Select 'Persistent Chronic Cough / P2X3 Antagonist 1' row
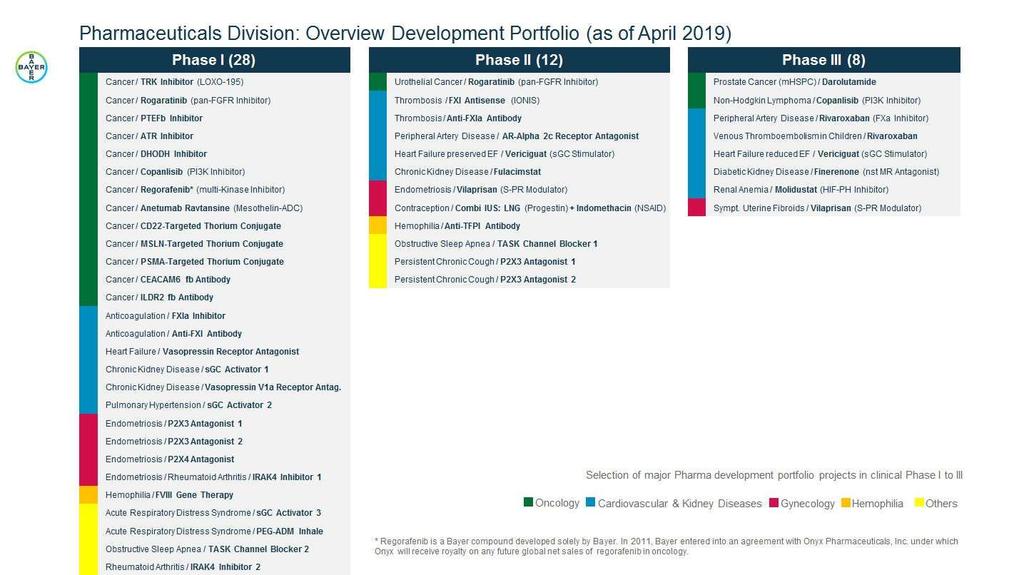Screen dimensions: 1024x575 coord(519,261)
